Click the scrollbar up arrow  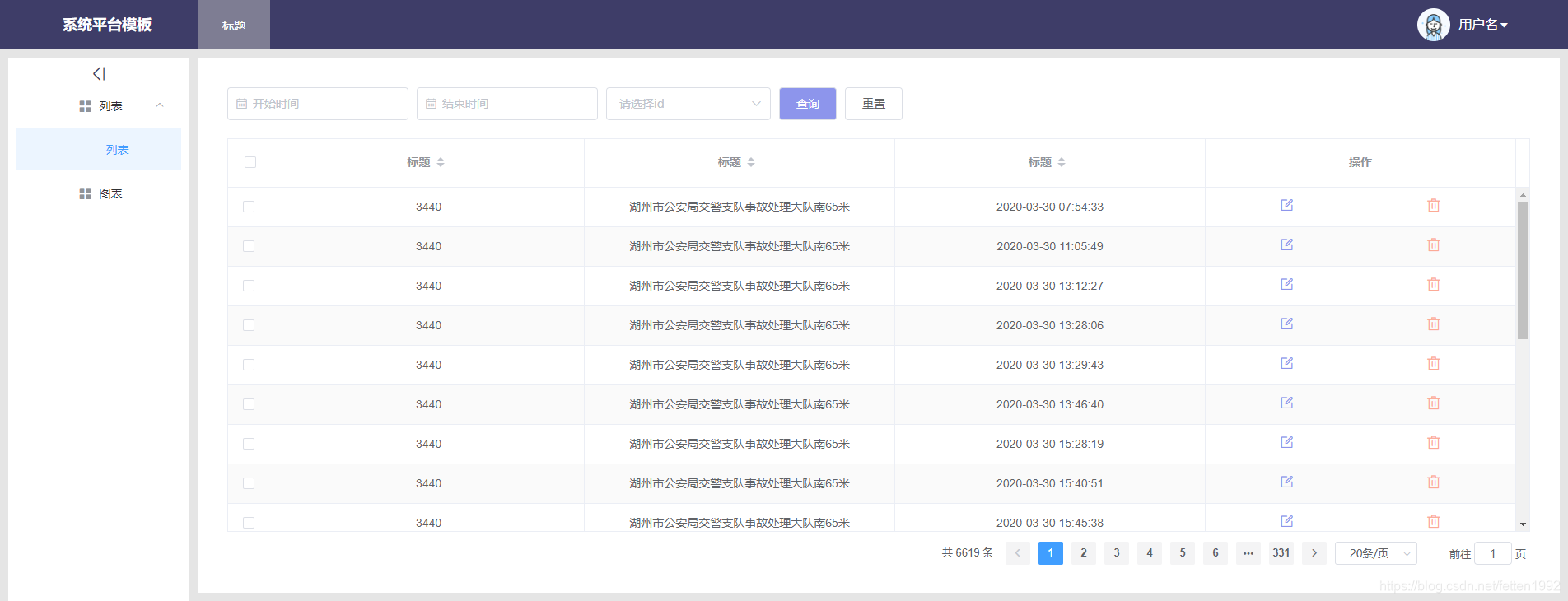[x=1523, y=195]
